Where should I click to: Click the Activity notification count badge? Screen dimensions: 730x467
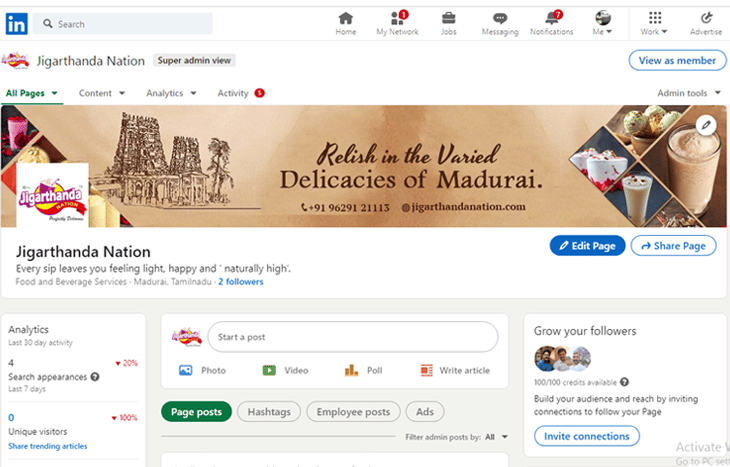[260, 93]
